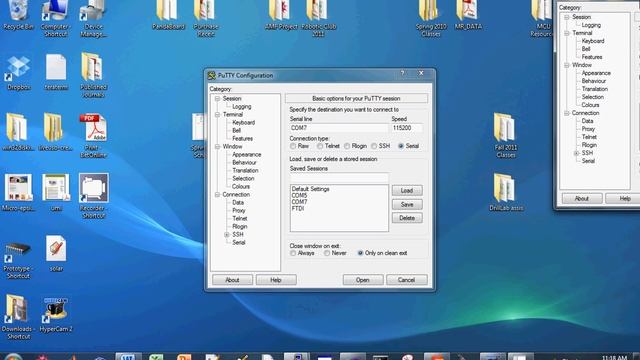This screenshot has height=360, width=640.
Task: Open the Serial category in PuTTY Configuration tree
Action: 239,242
